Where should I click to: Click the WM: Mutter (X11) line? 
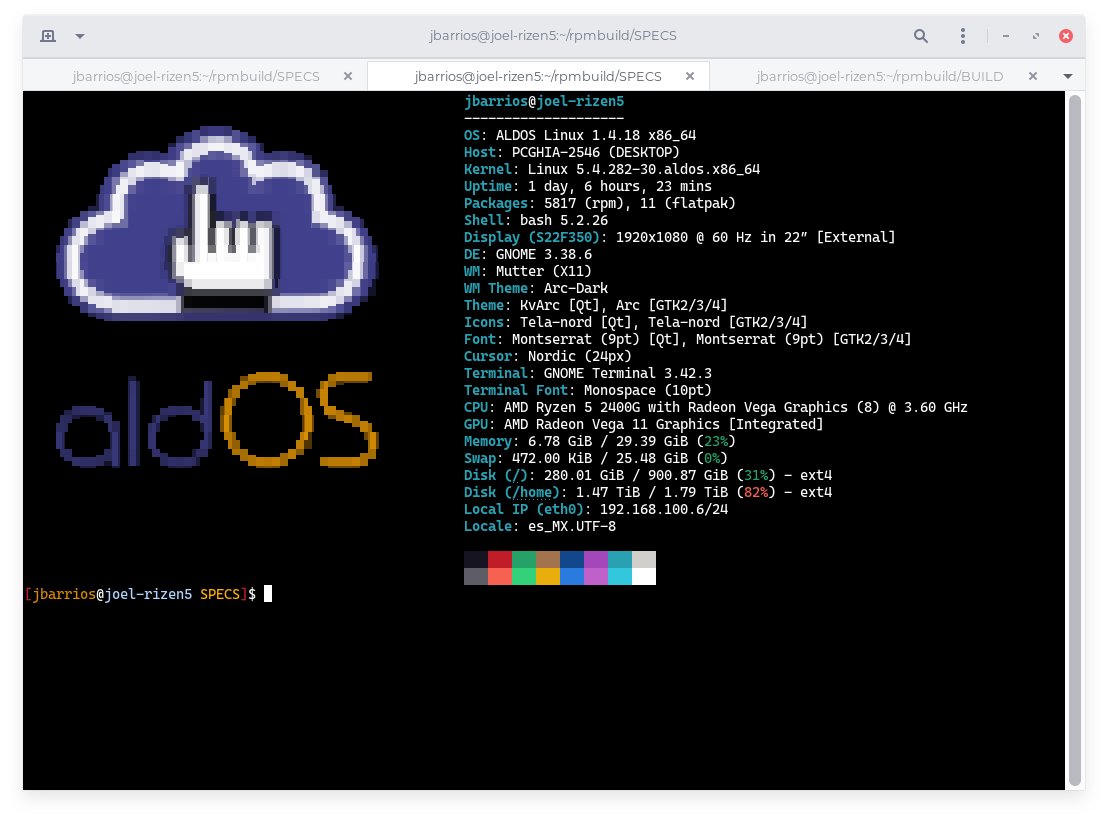527,271
